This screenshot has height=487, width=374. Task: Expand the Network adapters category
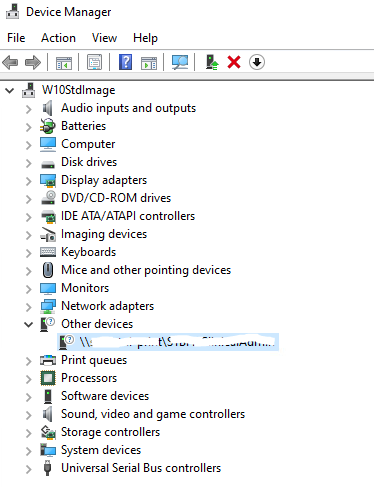[29, 307]
